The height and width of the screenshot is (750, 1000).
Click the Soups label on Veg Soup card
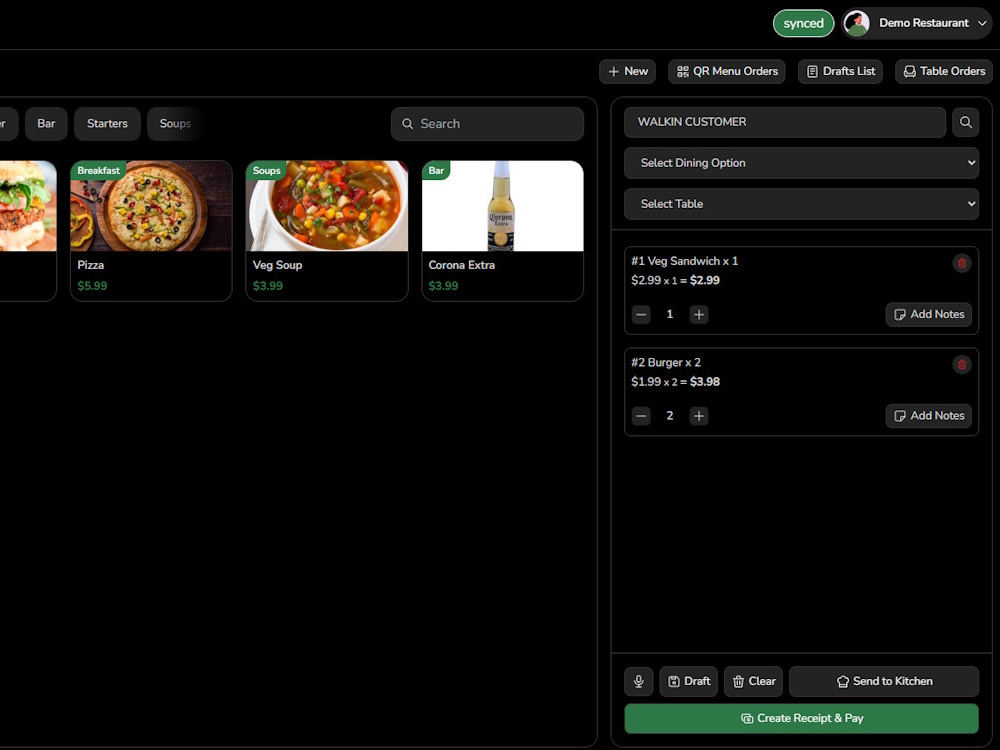267,170
